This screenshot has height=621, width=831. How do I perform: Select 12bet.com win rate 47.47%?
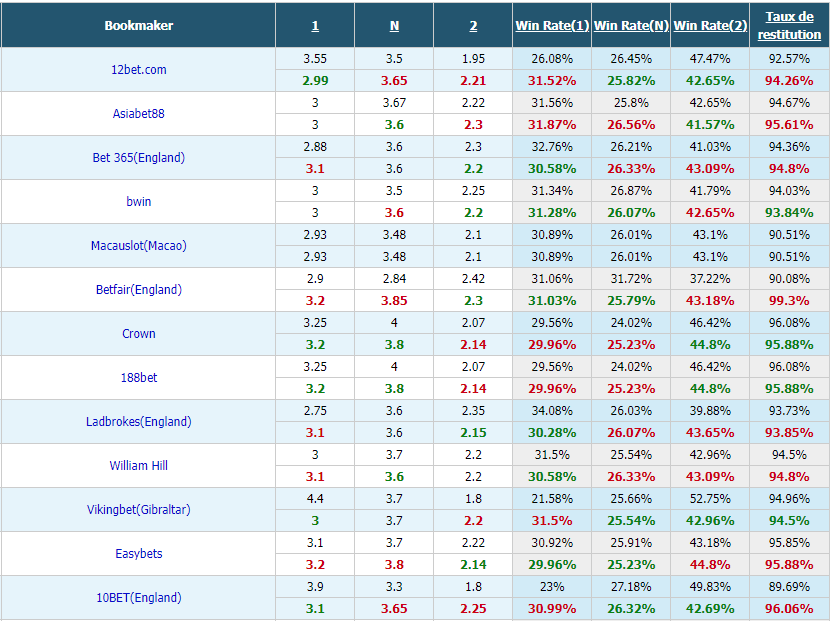click(x=710, y=59)
